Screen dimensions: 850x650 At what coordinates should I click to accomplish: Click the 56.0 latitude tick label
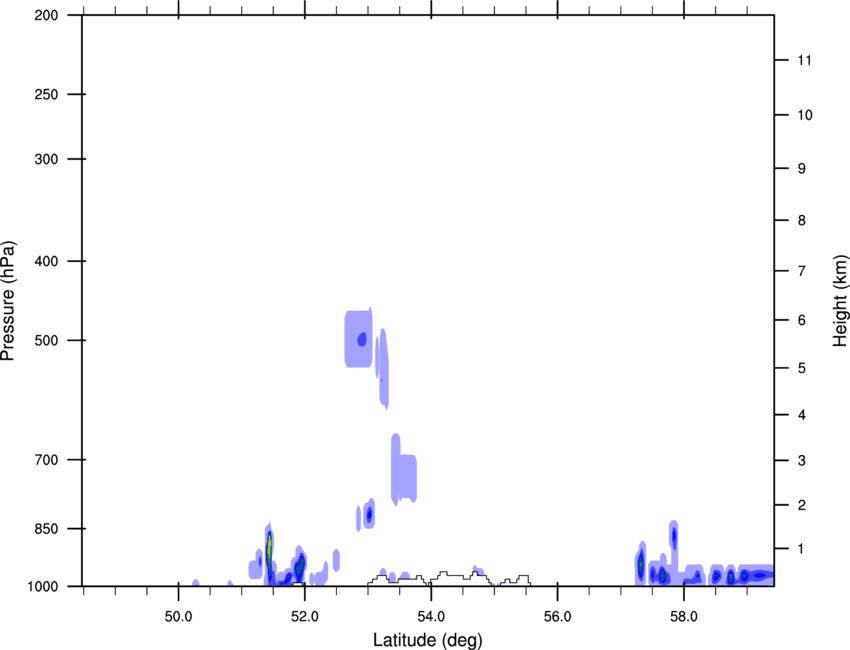[x=557, y=617]
